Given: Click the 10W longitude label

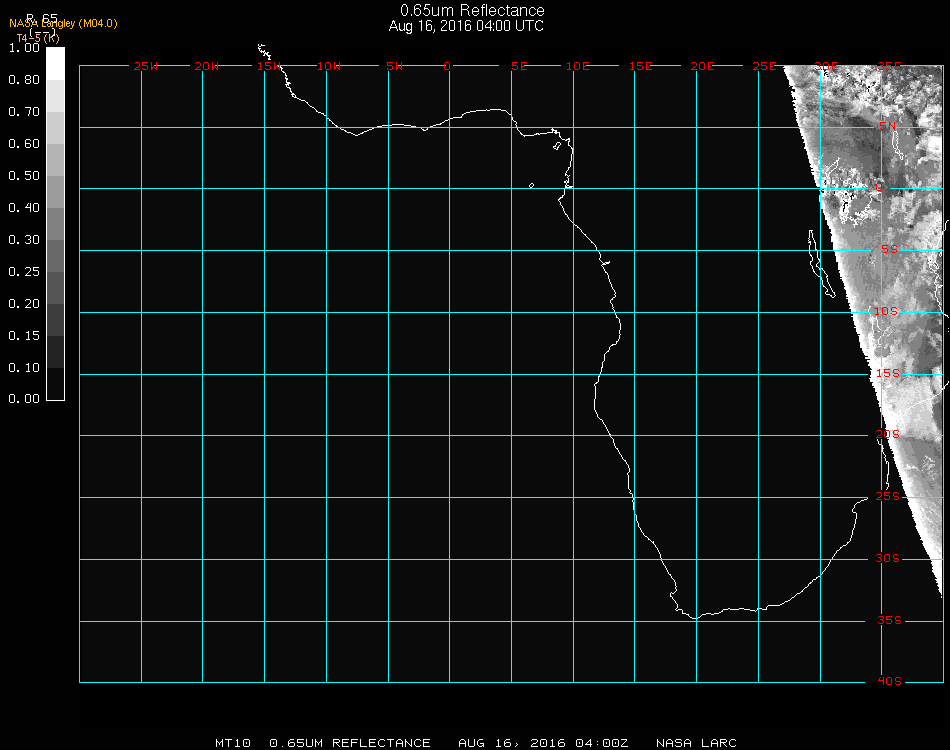Looking at the screenshot, I should (x=329, y=66).
